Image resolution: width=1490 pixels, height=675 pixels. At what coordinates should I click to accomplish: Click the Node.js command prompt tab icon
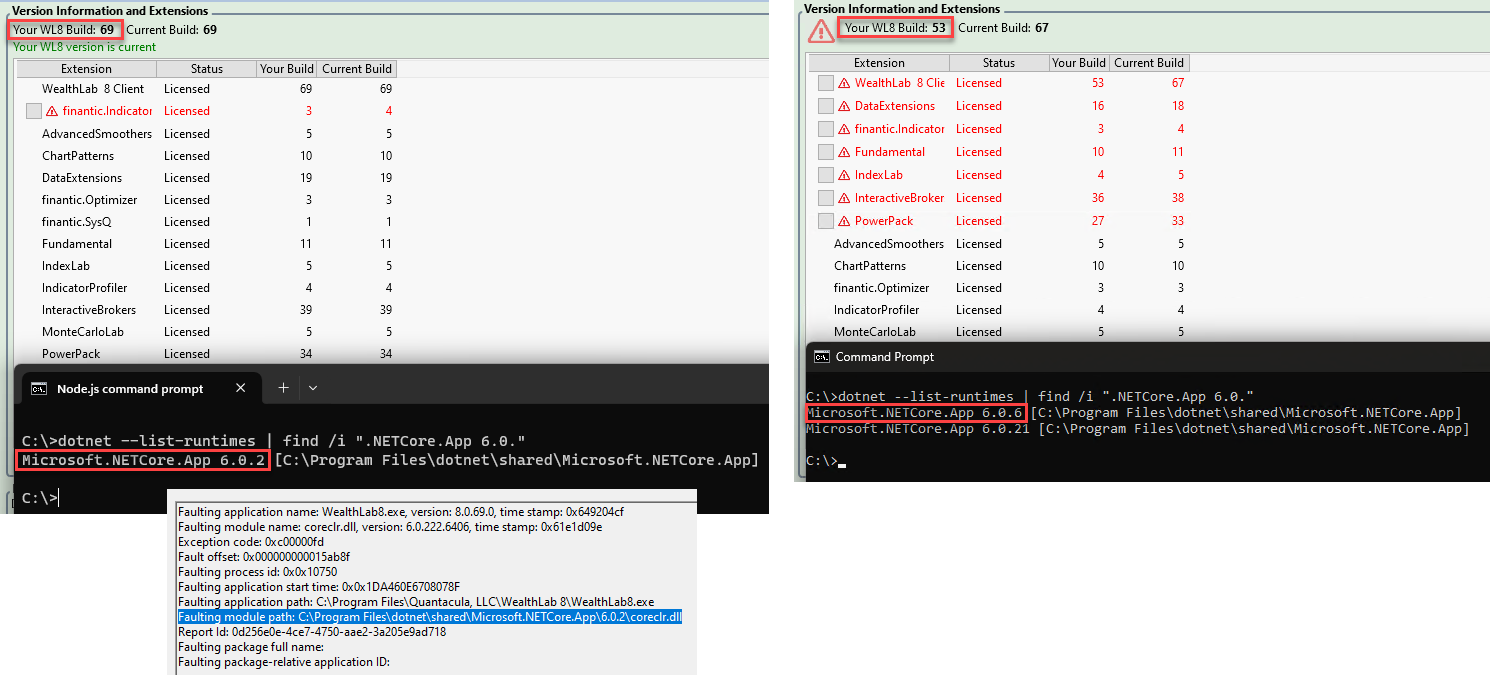tap(39, 389)
